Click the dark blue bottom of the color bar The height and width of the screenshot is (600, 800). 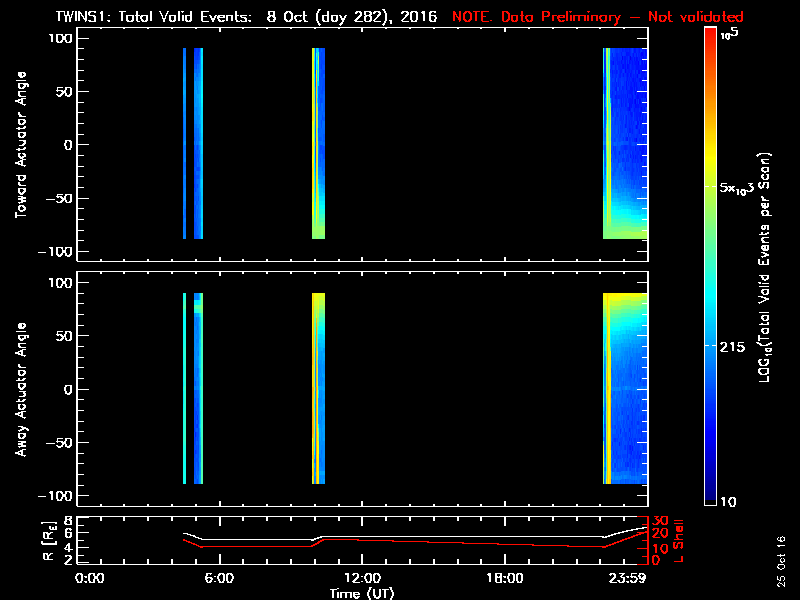(710, 498)
